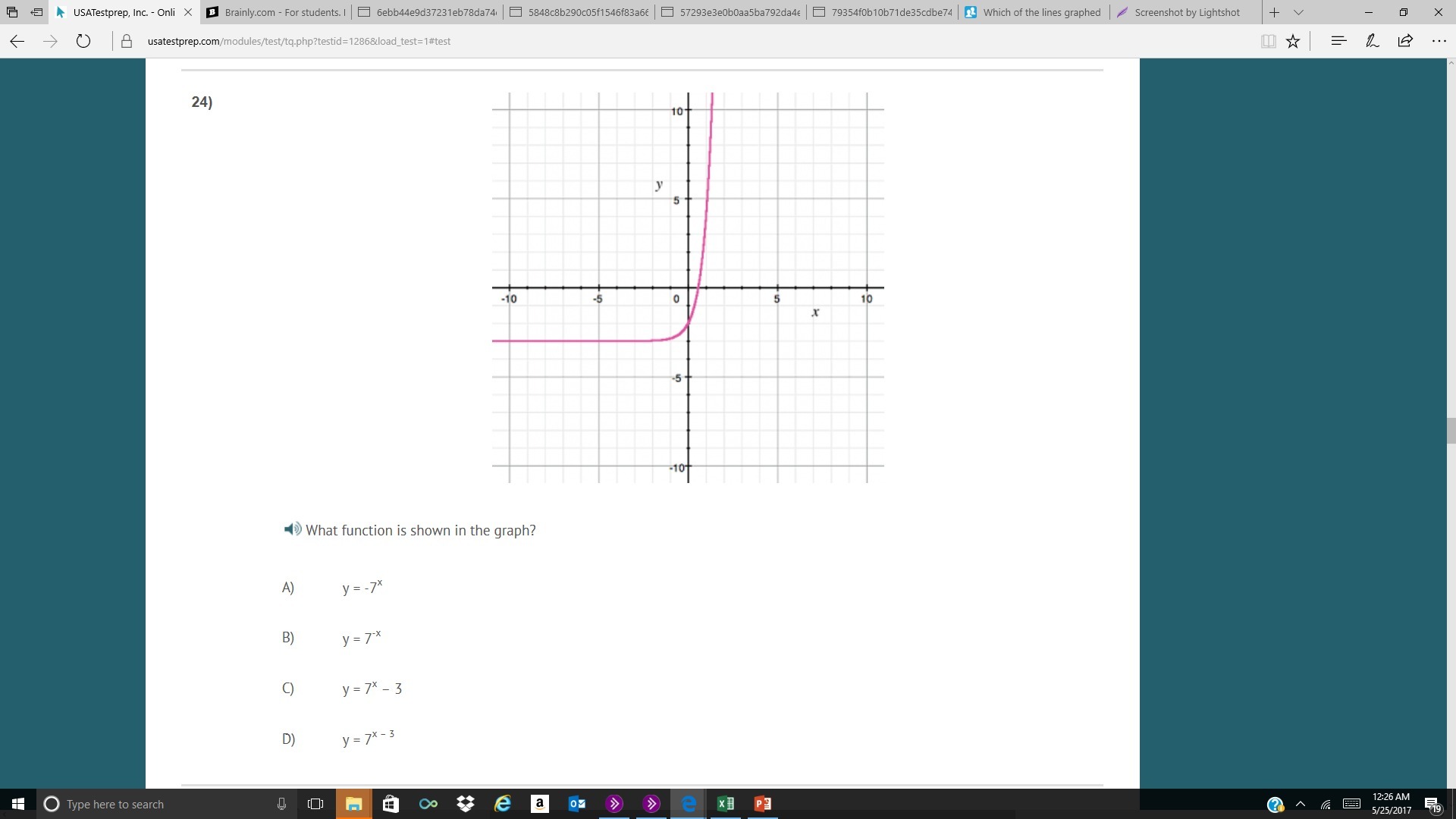Set tabs aside icon
The width and height of the screenshot is (1456, 819).
tap(36, 12)
